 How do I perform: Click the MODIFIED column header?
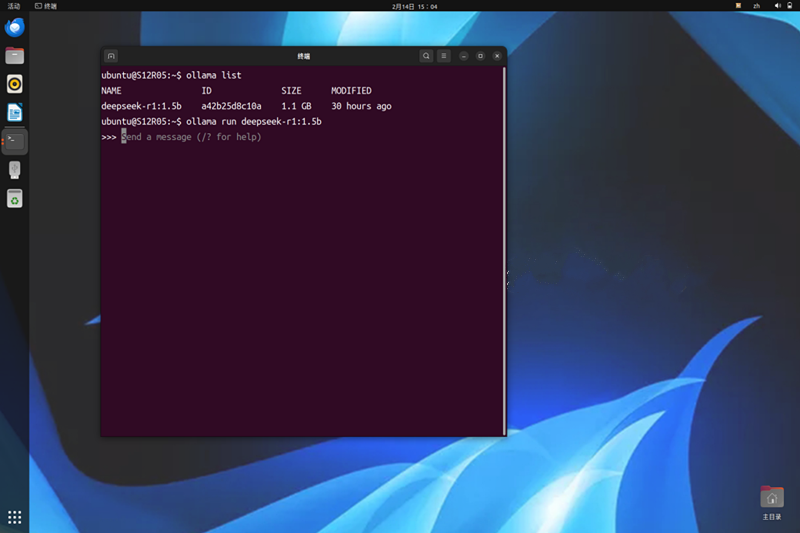click(x=351, y=91)
